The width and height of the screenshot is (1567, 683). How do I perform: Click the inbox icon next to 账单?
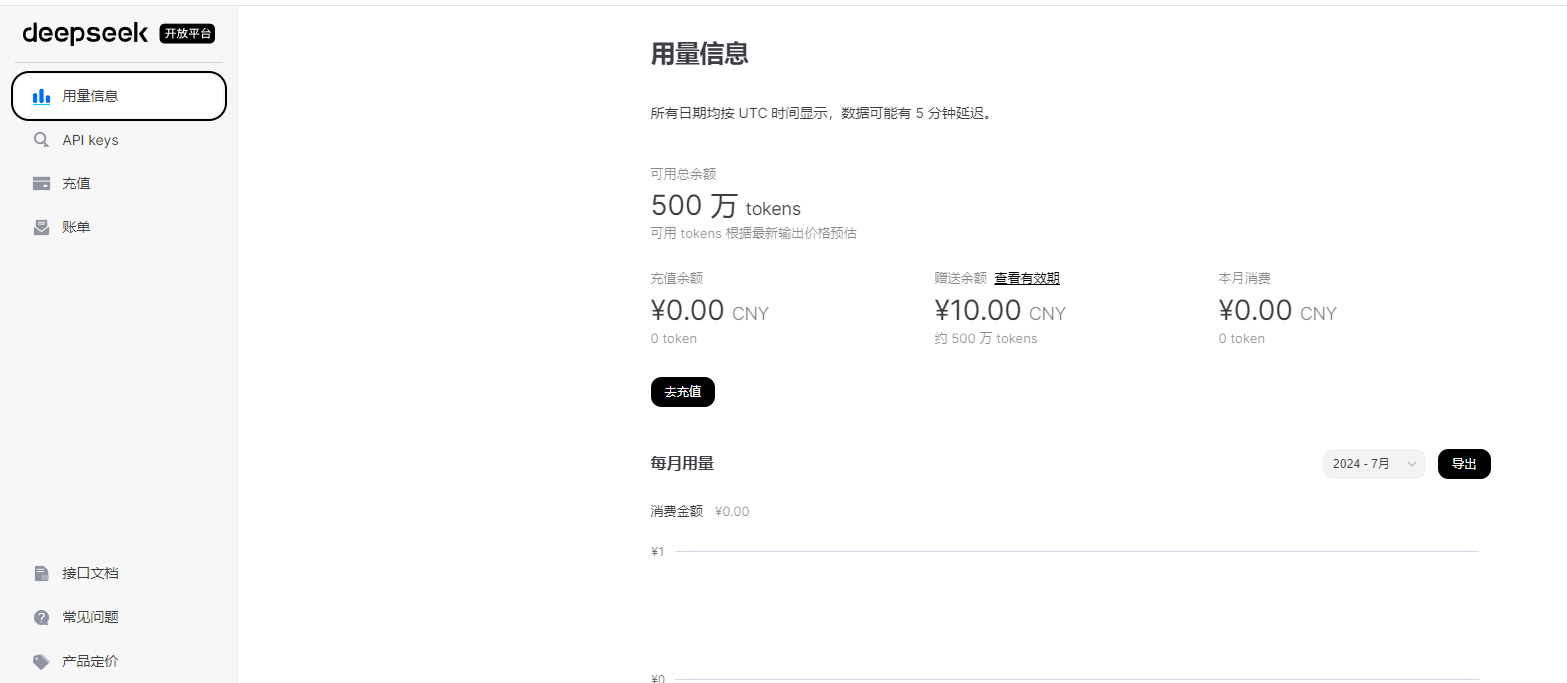click(41, 227)
